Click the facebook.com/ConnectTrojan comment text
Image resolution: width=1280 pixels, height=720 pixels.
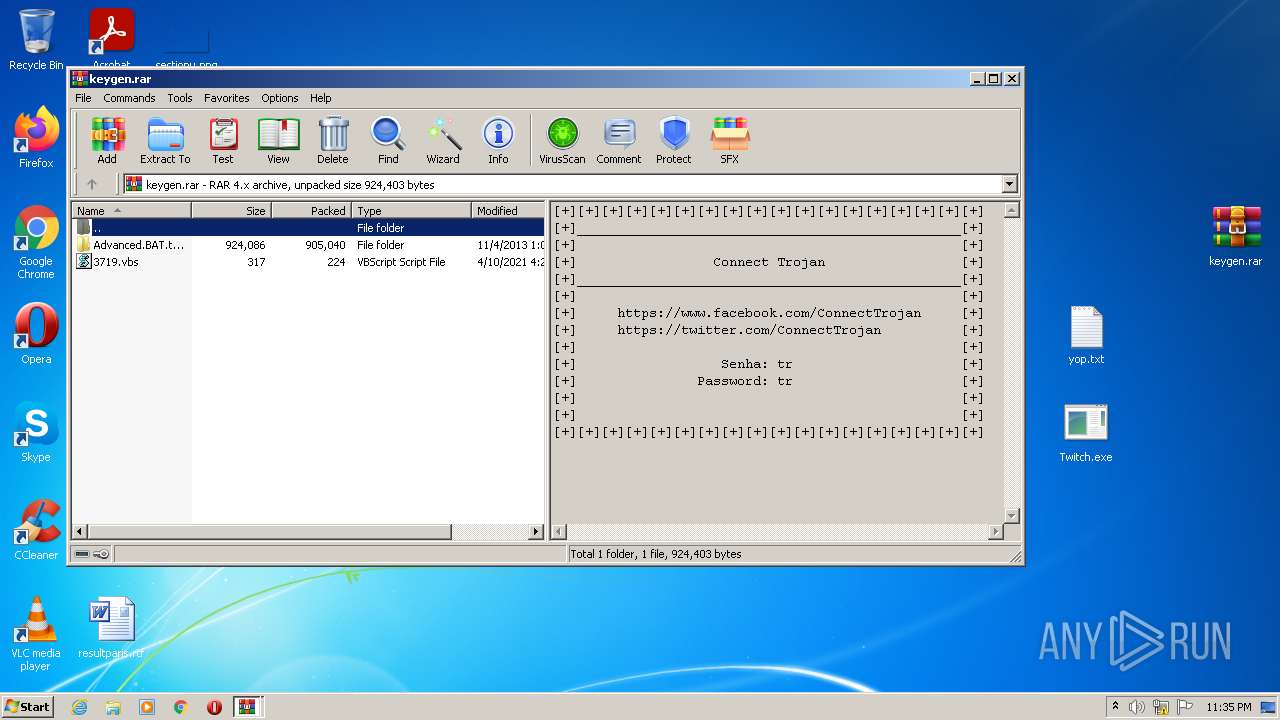(x=769, y=313)
